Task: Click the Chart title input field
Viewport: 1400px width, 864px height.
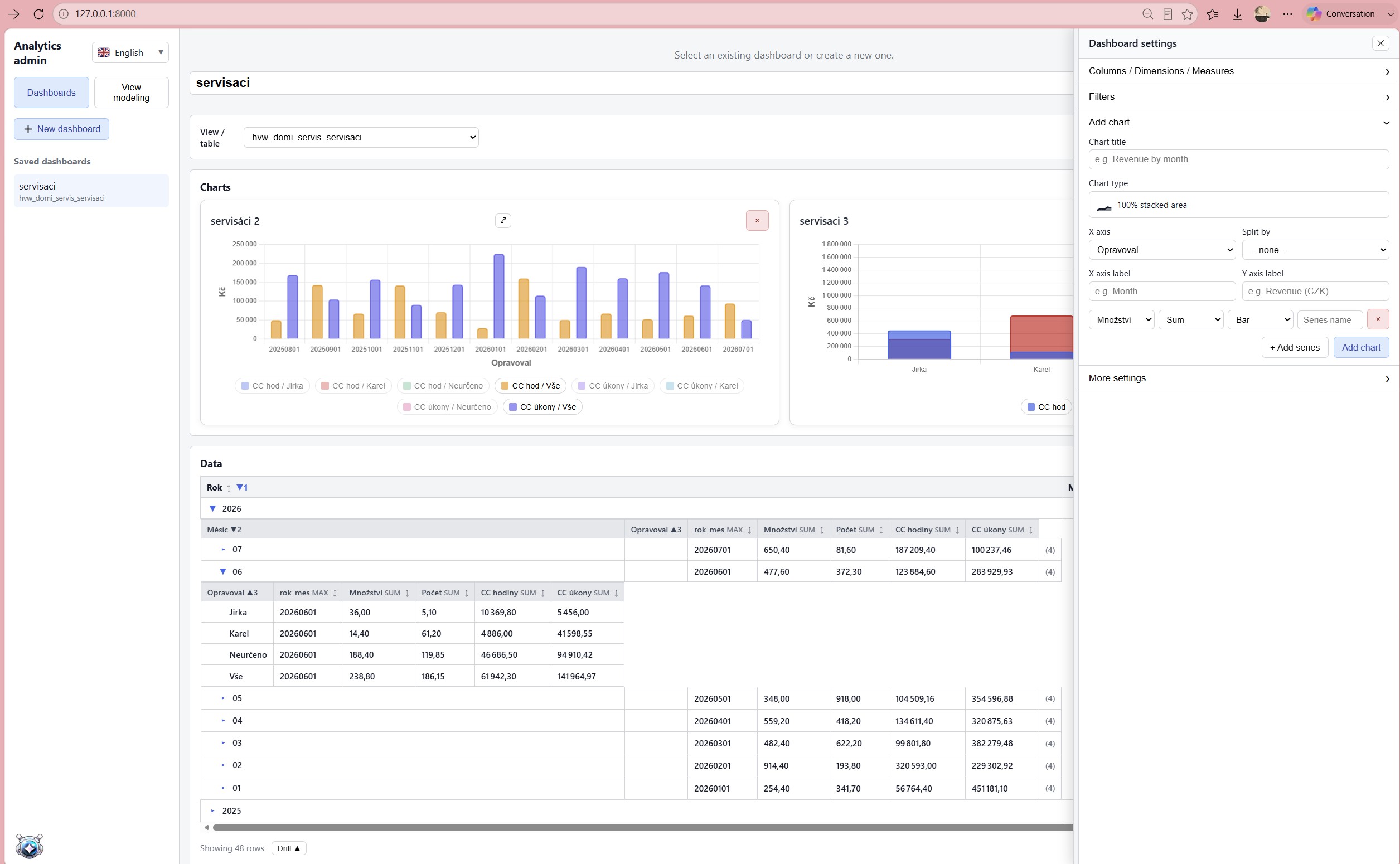Action: pyautogui.click(x=1238, y=159)
